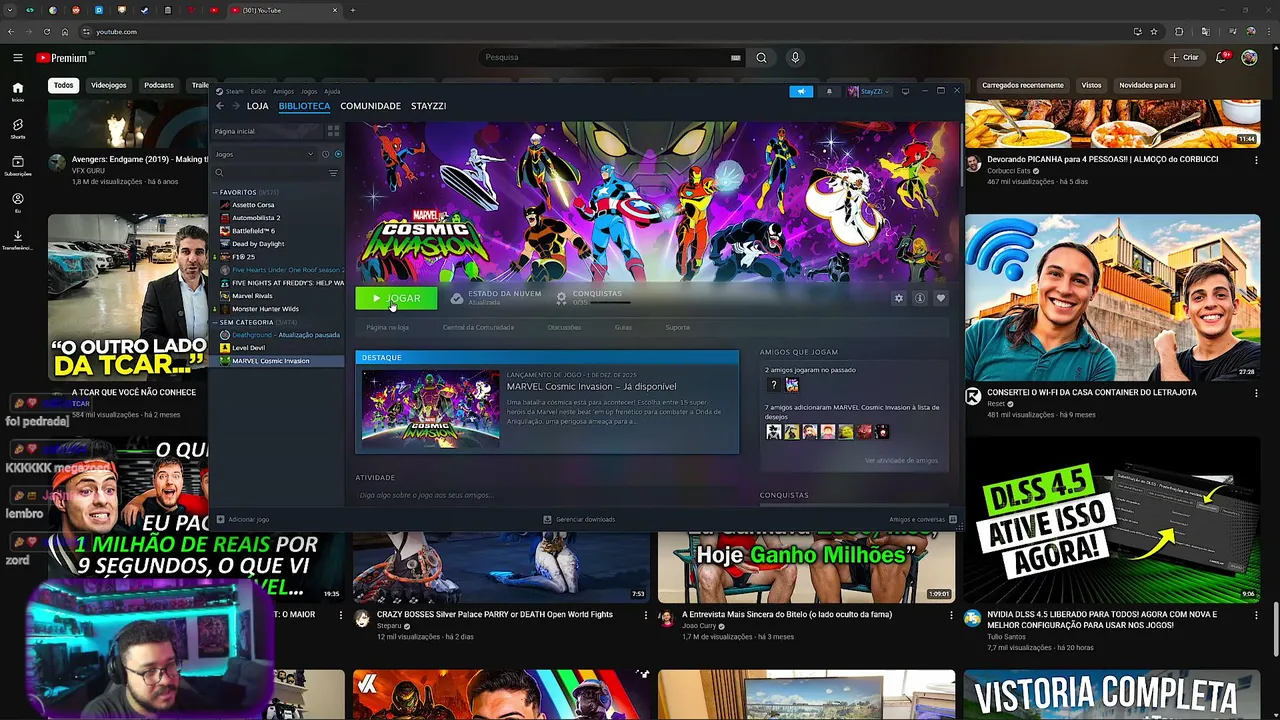
Task: Select Vistos chip on YouTube
Action: [1091, 86]
